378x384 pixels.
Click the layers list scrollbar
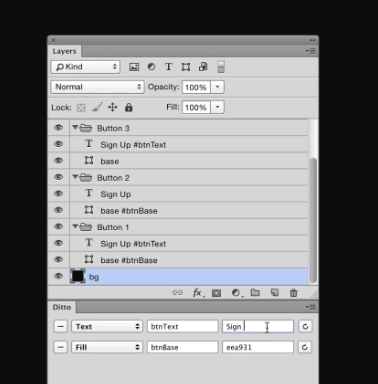(313, 220)
